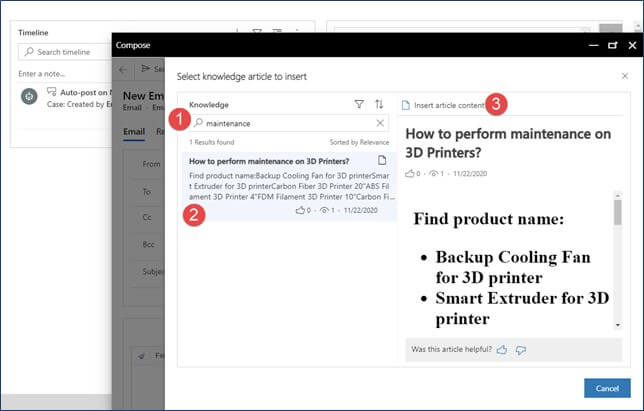Click the Timeline search magnifier icon

(29, 52)
